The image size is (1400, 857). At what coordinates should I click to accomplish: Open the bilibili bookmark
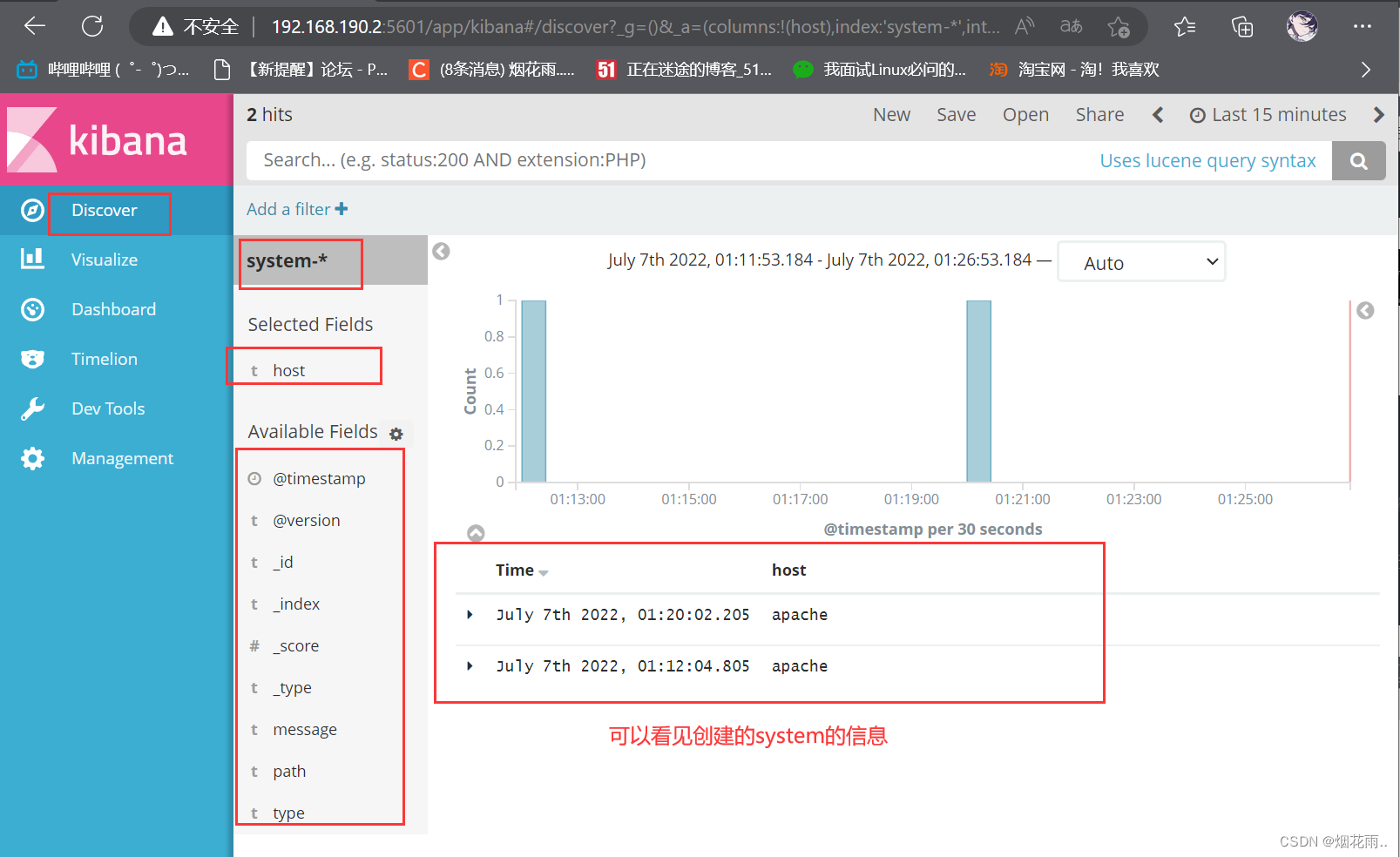click(x=103, y=70)
